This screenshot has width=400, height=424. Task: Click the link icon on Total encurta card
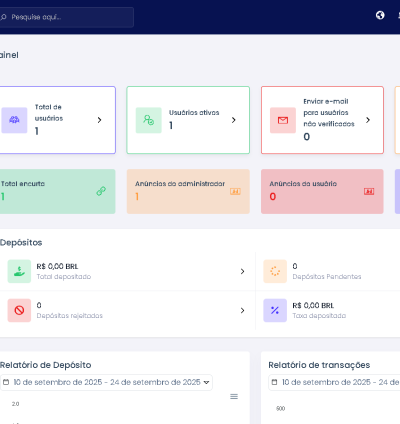[x=101, y=191]
